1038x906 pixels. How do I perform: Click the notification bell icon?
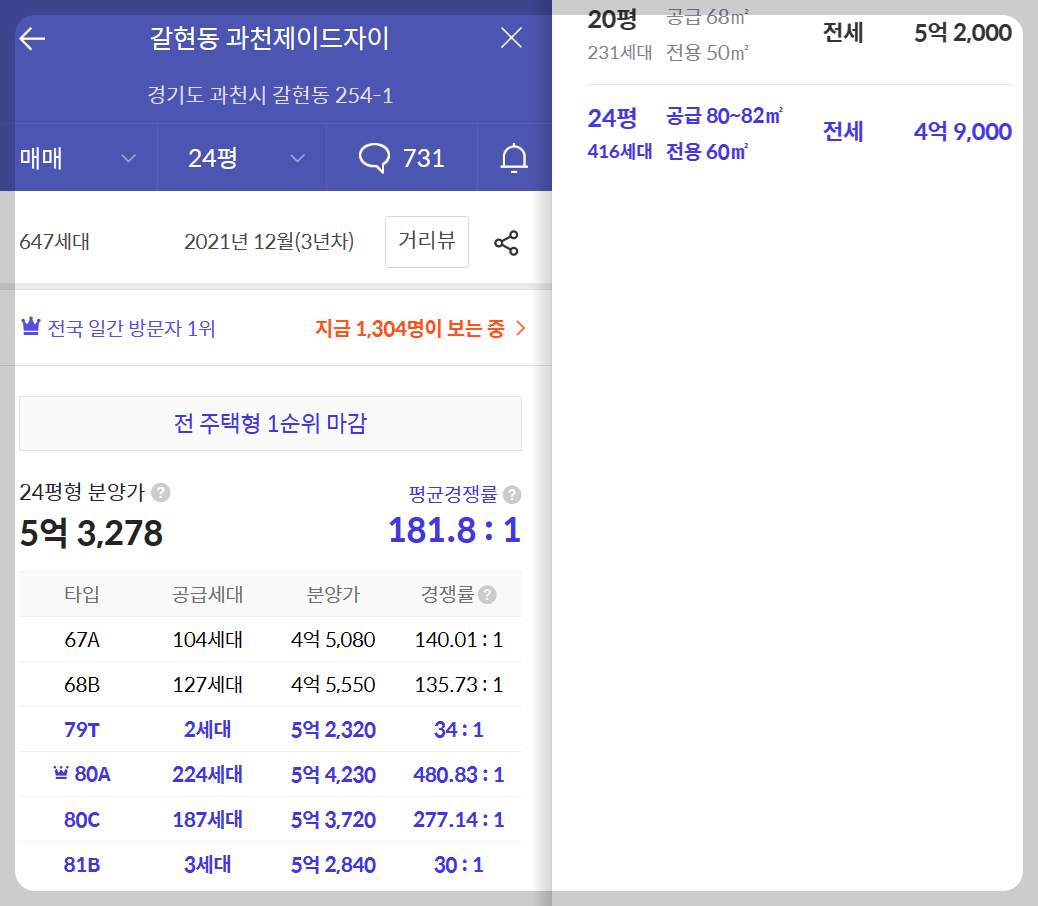click(x=513, y=158)
